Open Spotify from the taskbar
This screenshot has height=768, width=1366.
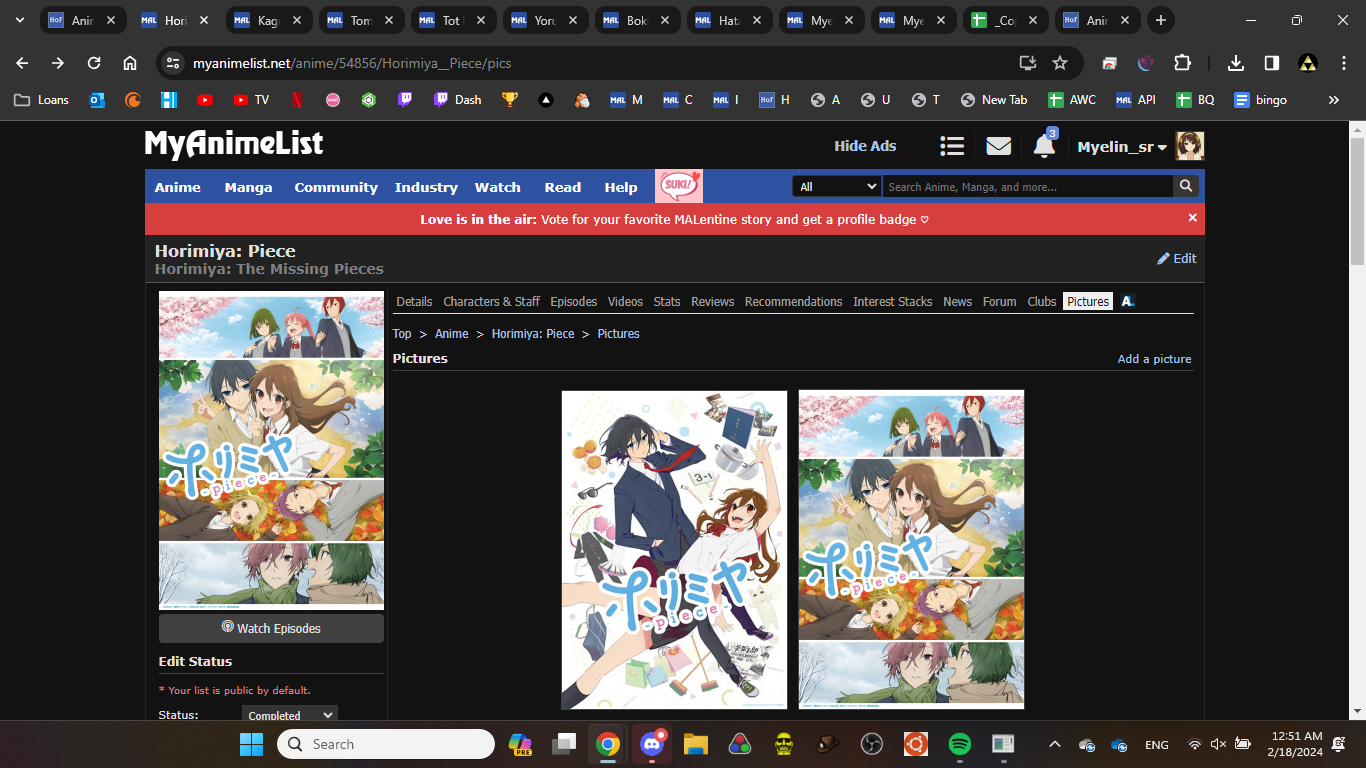[959, 744]
